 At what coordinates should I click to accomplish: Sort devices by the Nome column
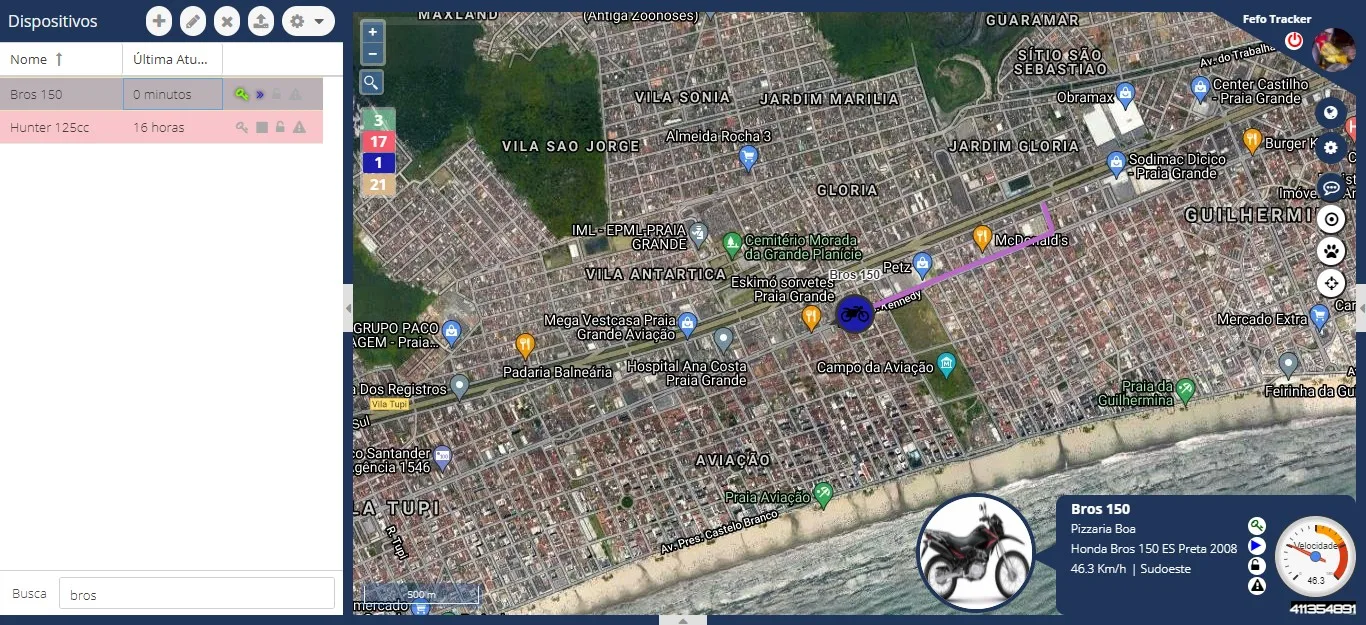pos(61,60)
